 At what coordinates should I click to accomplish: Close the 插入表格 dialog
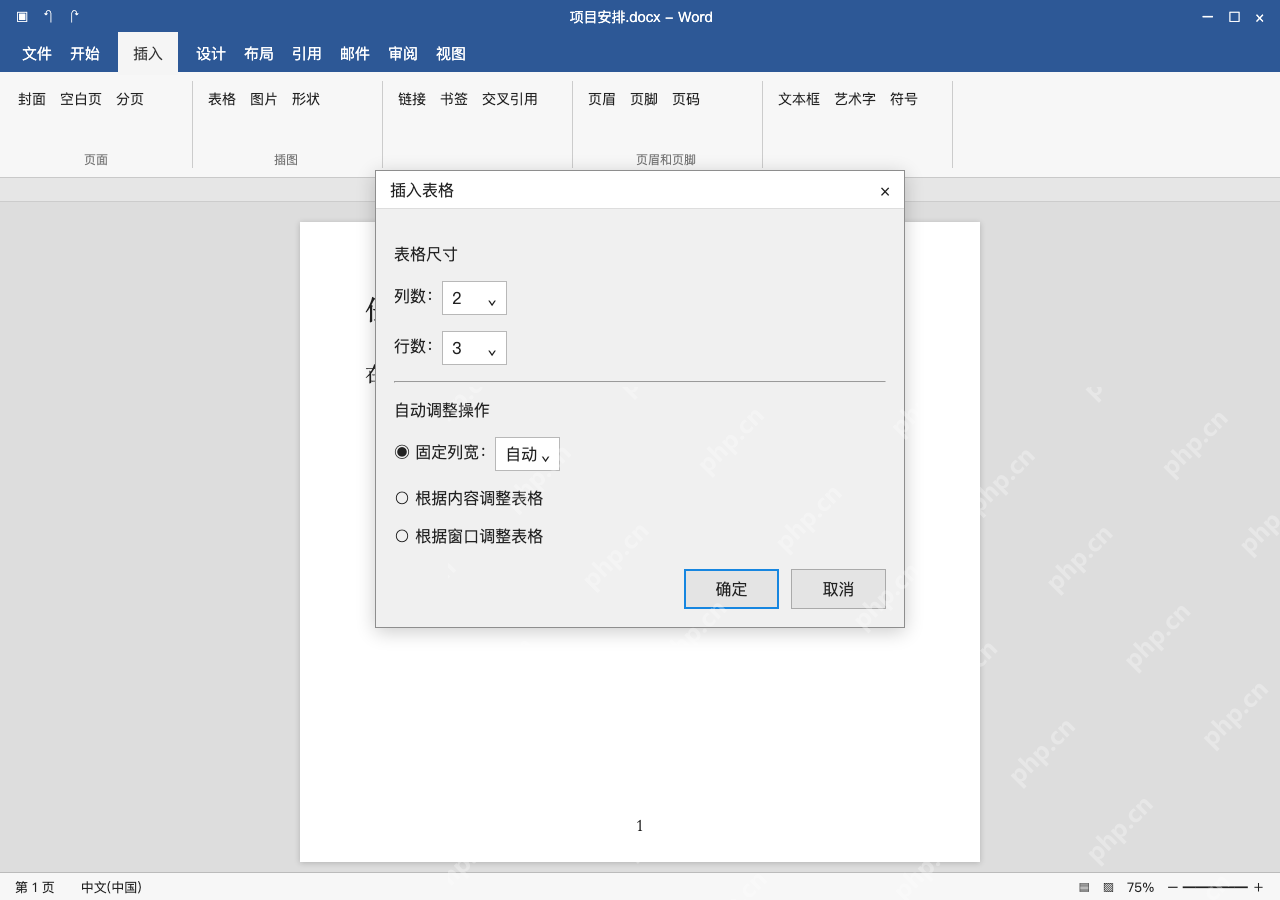pyautogui.click(x=885, y=191)
